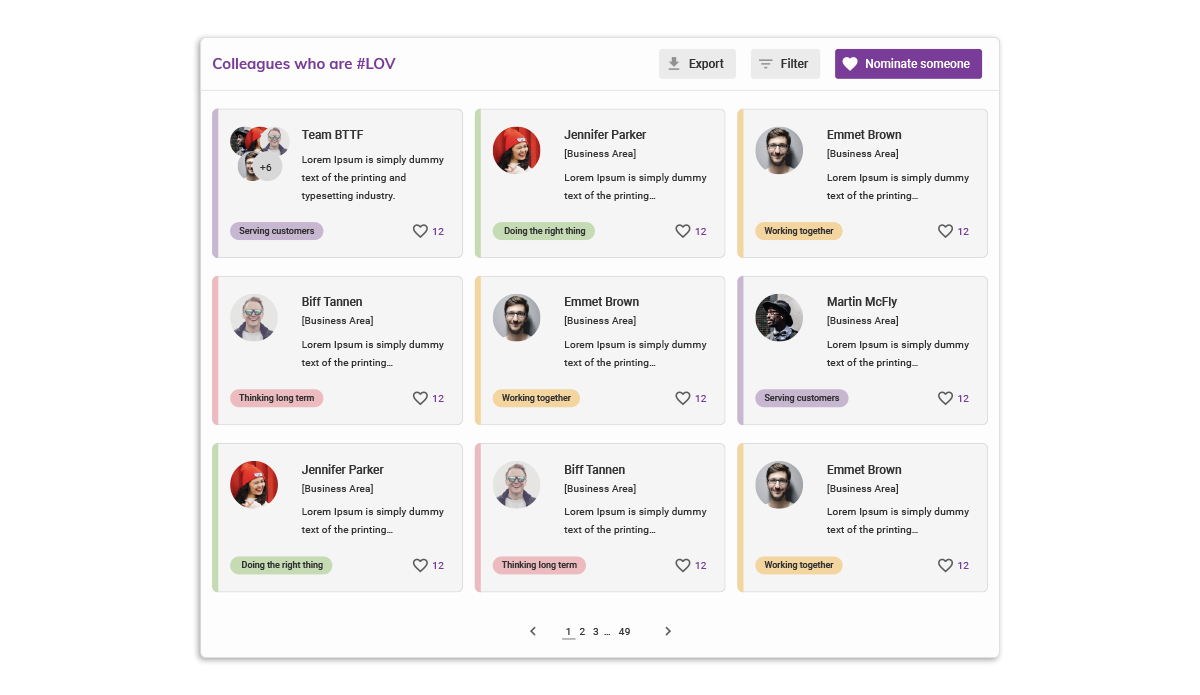The width and height of the screenshot is (1200, 695).
Task: Click the heart icon on Team BTTF card
Action: tap(420, 231)
